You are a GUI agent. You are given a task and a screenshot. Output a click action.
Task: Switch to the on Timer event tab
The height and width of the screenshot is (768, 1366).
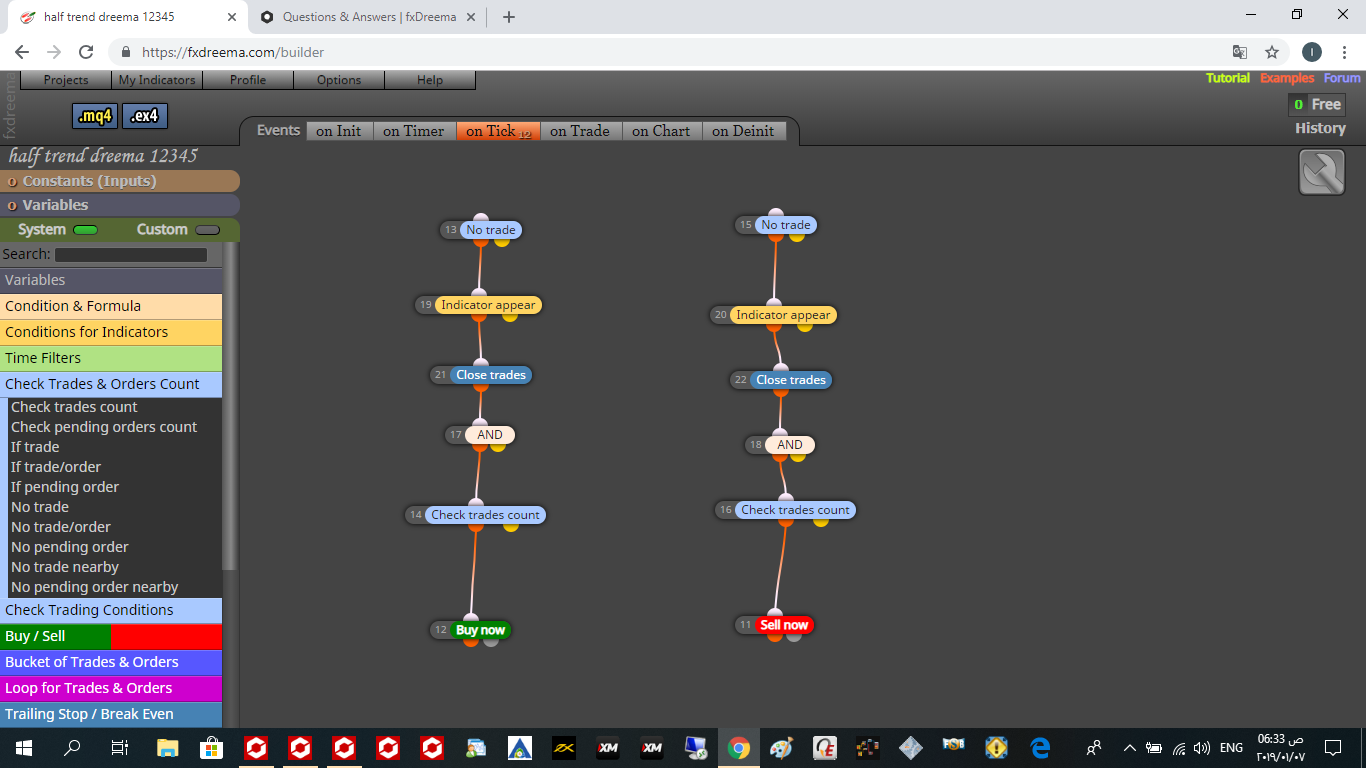413,131
